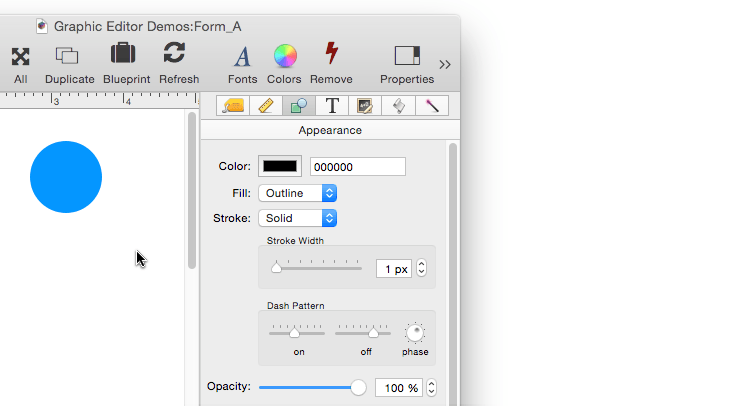
Task: Click the All toolbar icon
Action: (x=20, y=57)
